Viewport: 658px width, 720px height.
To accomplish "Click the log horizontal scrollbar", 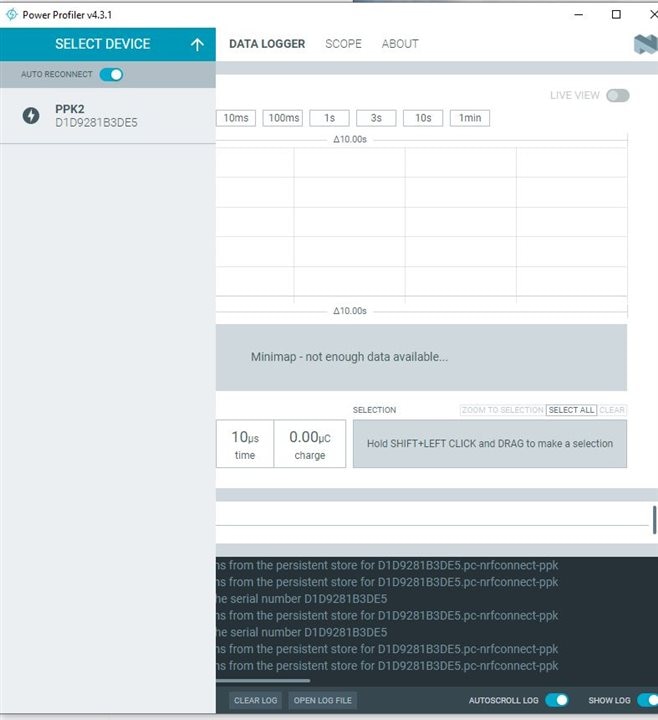I will 263,681.
